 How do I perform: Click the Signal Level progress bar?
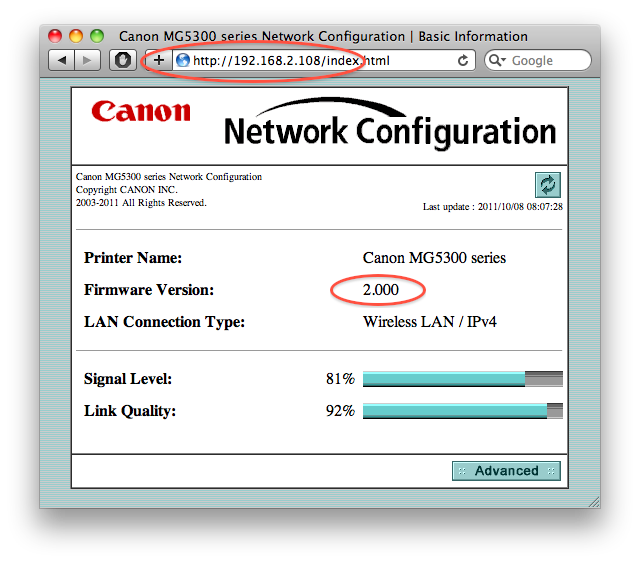pos(462,379)
